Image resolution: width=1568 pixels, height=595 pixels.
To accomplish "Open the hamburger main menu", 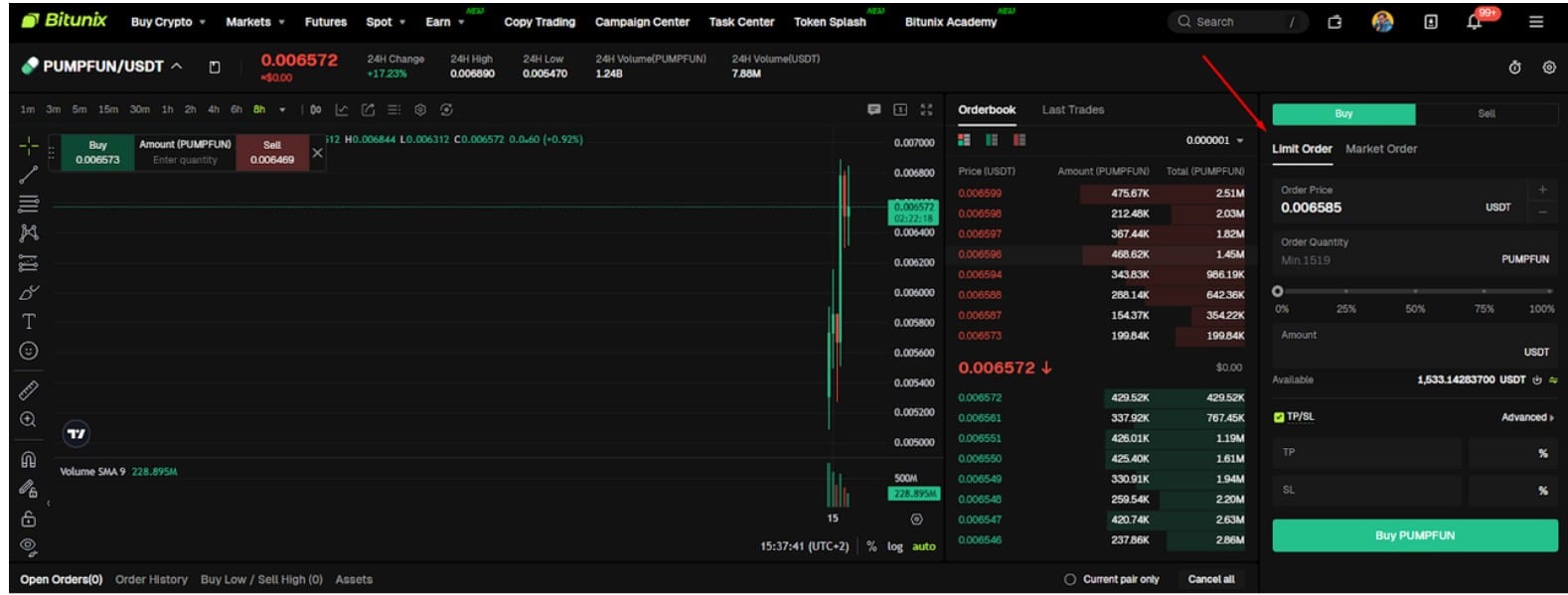I will click(1536, 22).
